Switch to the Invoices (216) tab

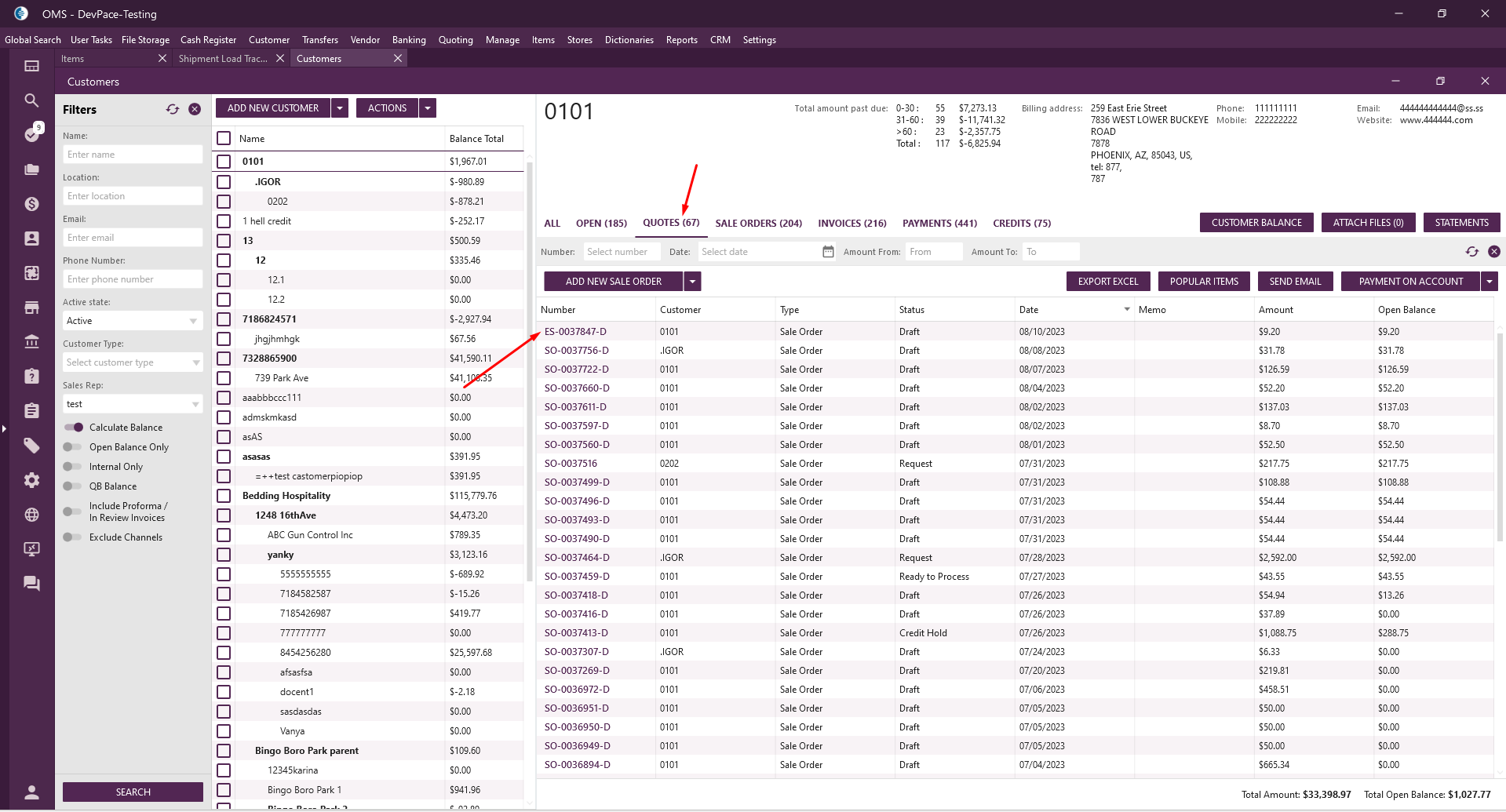[x=851, y=224]
